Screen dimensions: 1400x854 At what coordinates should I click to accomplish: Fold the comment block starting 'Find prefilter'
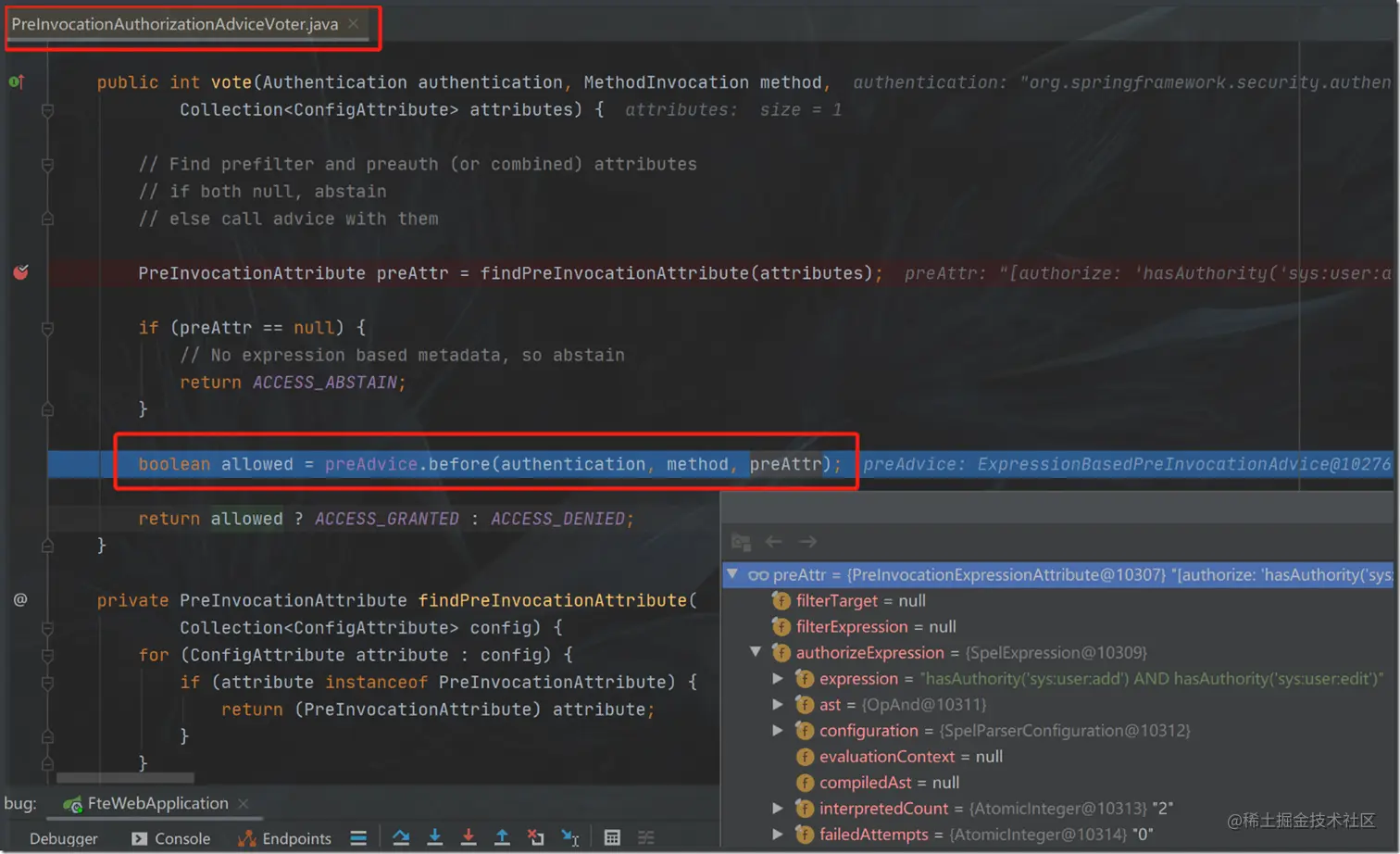coord(47,165)
